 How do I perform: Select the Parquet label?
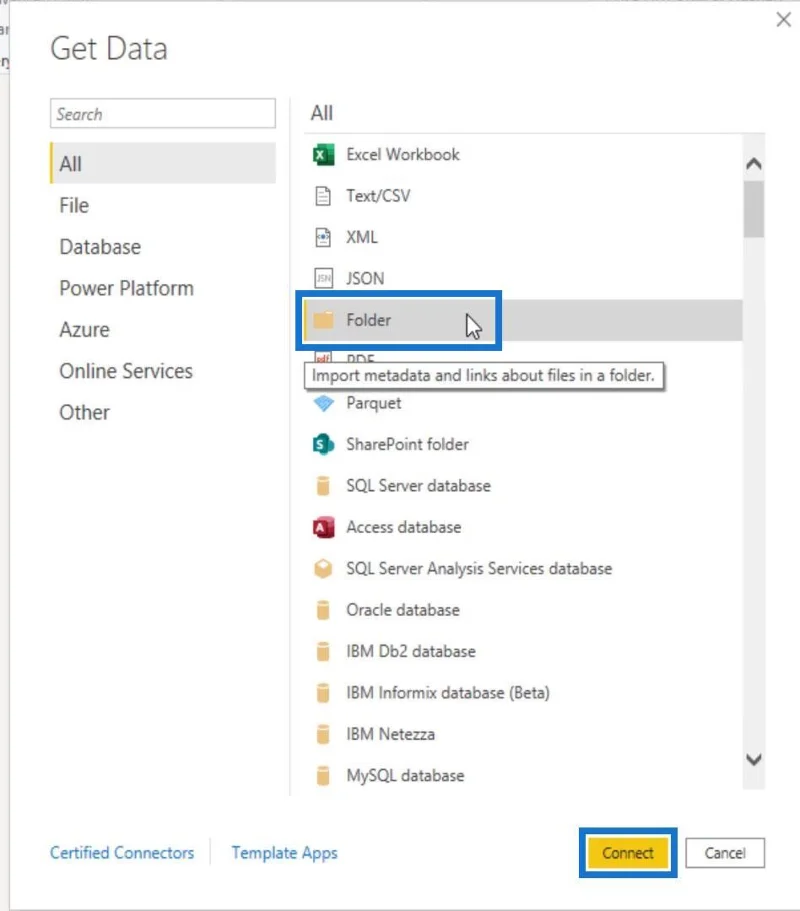374,403
